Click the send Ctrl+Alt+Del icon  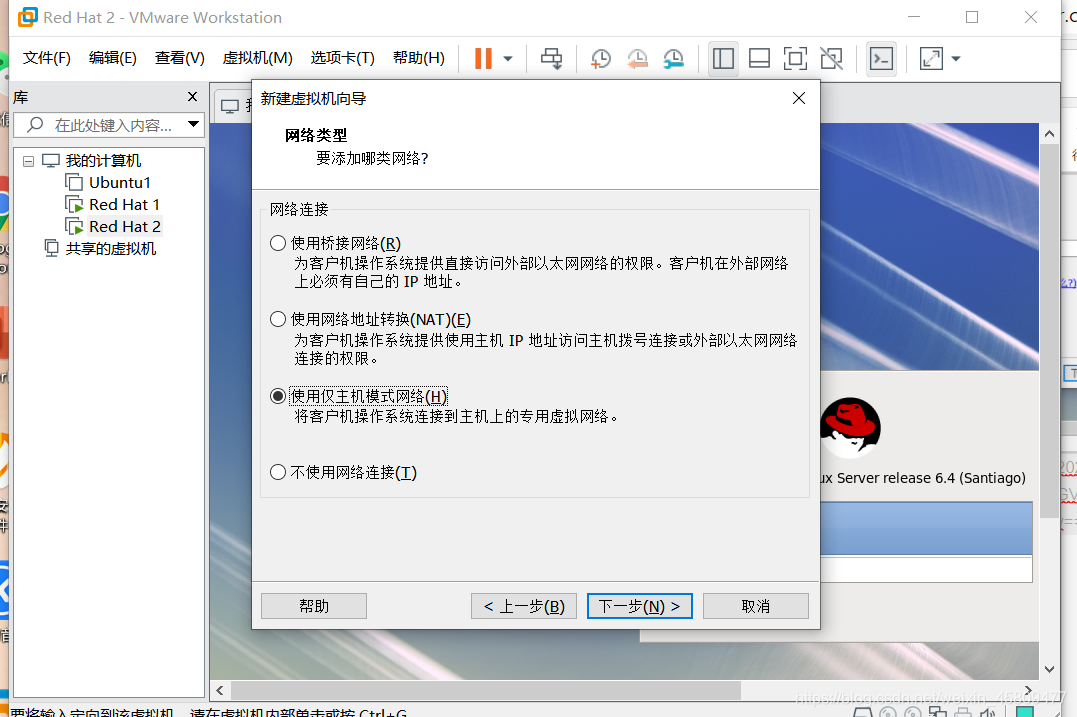(551, 58)
